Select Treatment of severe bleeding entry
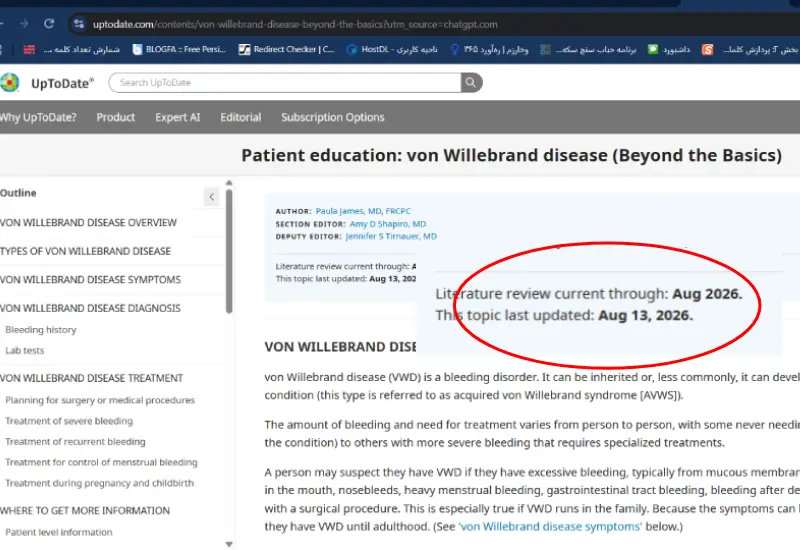The image size is (800, 550). pos(69,421)
